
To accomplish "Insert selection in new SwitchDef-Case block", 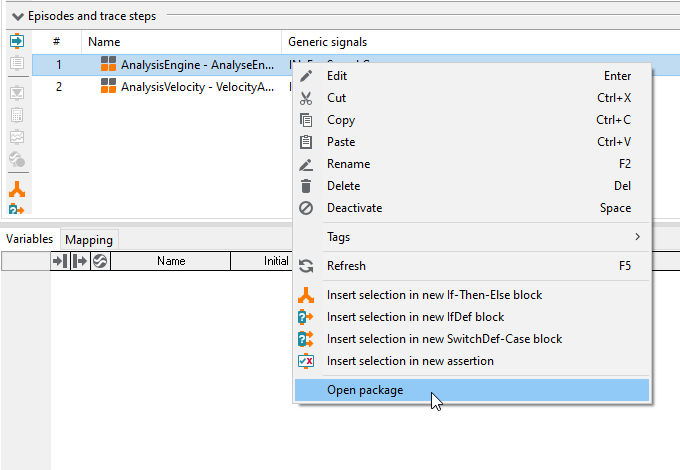I will pos(472,339).
